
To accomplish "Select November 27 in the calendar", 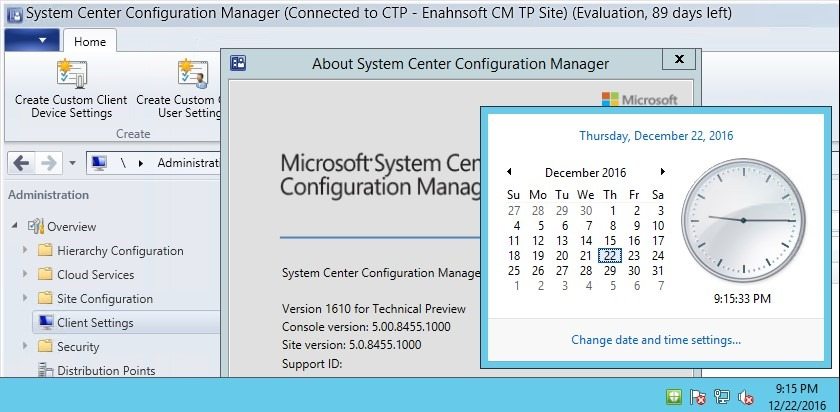I will coord(514,211).
